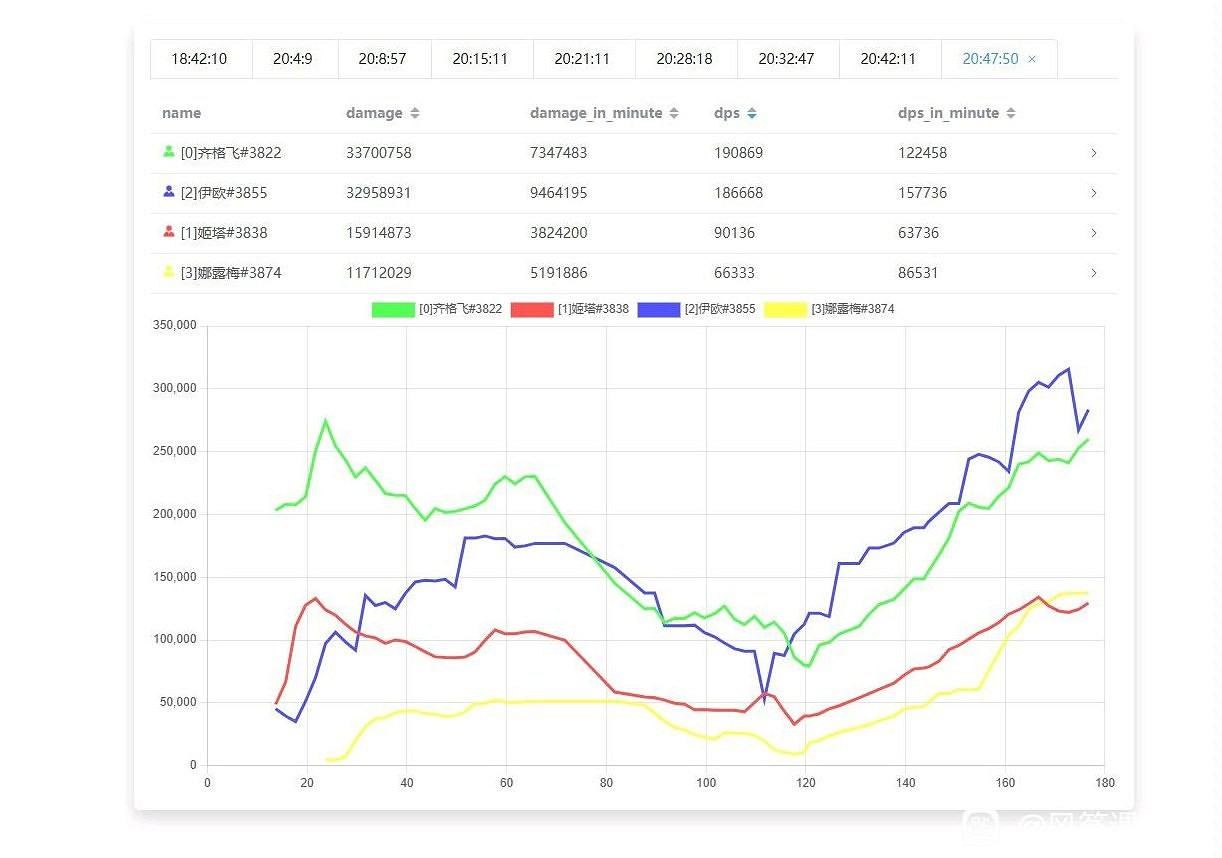Viewport: 1222px width, 858px height.
Task: Switch to the 18:42:10 tab
Action: coord(199,59)
